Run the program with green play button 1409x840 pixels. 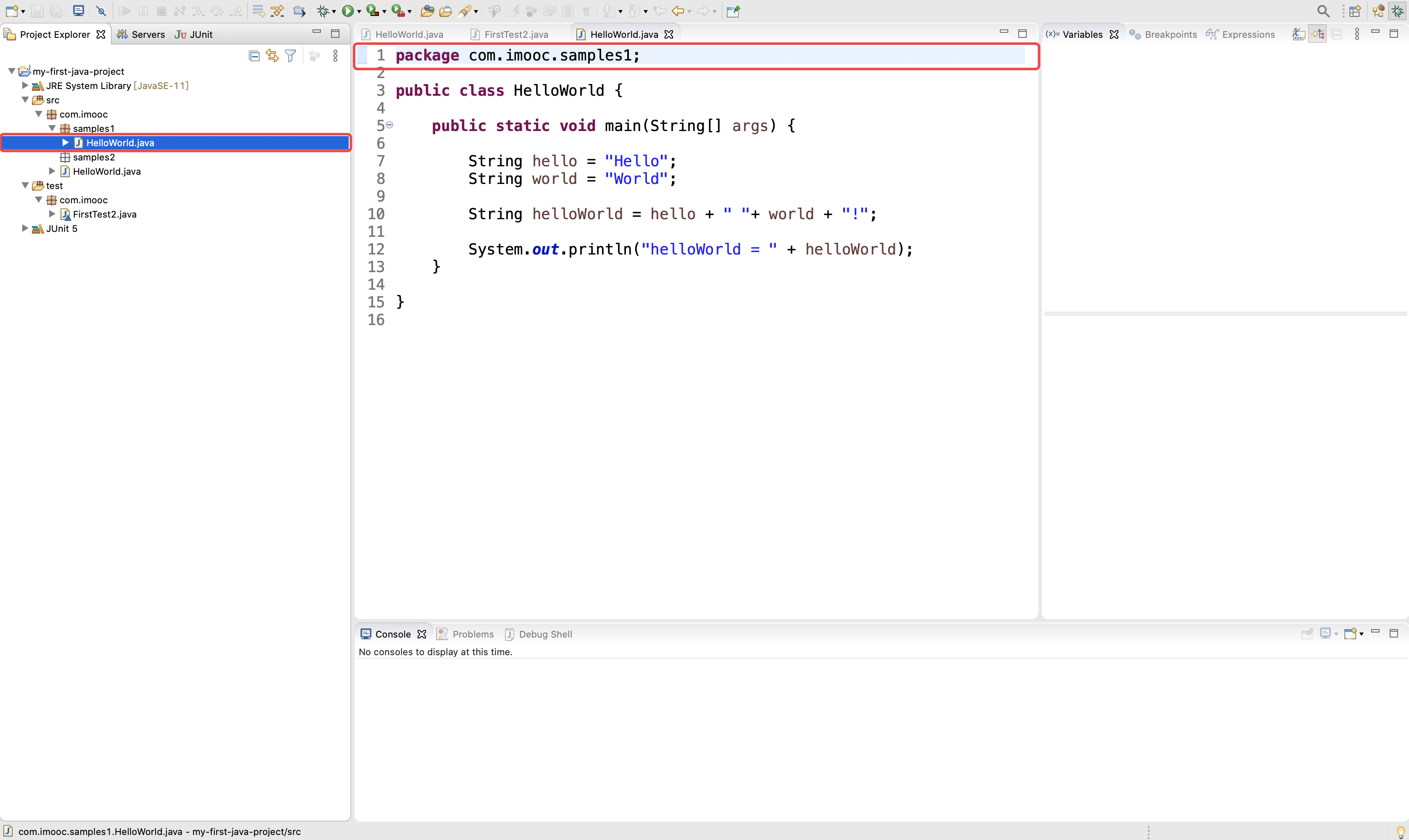(347, 11)
